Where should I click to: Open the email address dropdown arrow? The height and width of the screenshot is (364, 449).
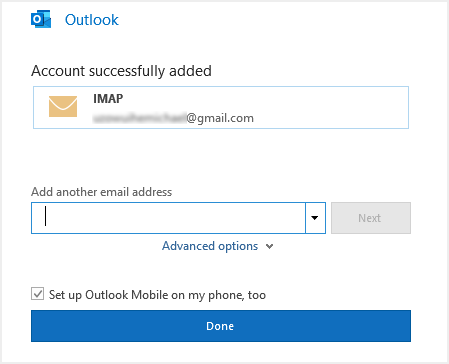pyautogui.click(x=315, y=218)
